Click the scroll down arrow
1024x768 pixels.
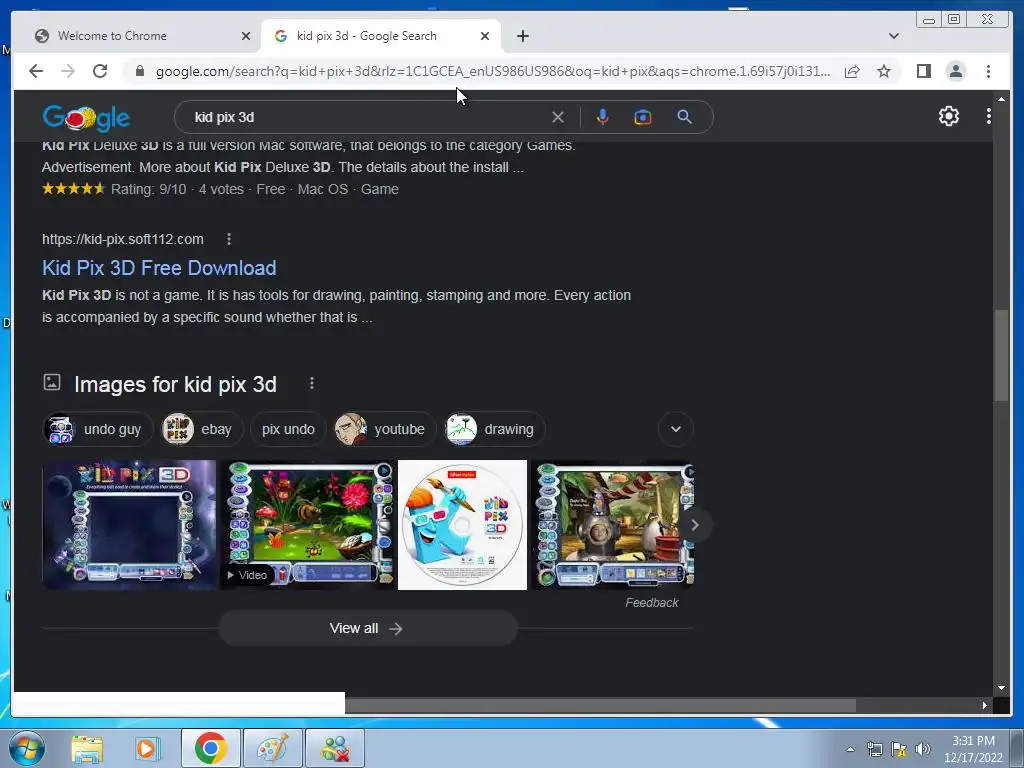pos(1001,688)
